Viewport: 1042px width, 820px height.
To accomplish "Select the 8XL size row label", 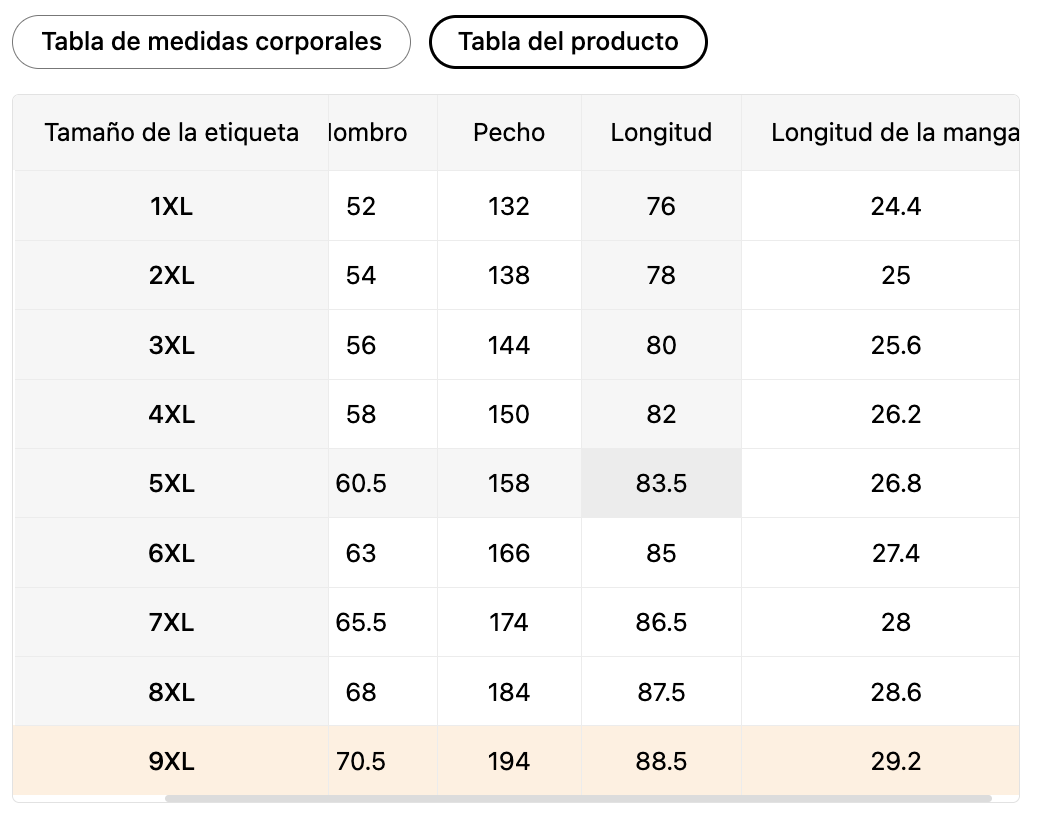I will [171, 692].
